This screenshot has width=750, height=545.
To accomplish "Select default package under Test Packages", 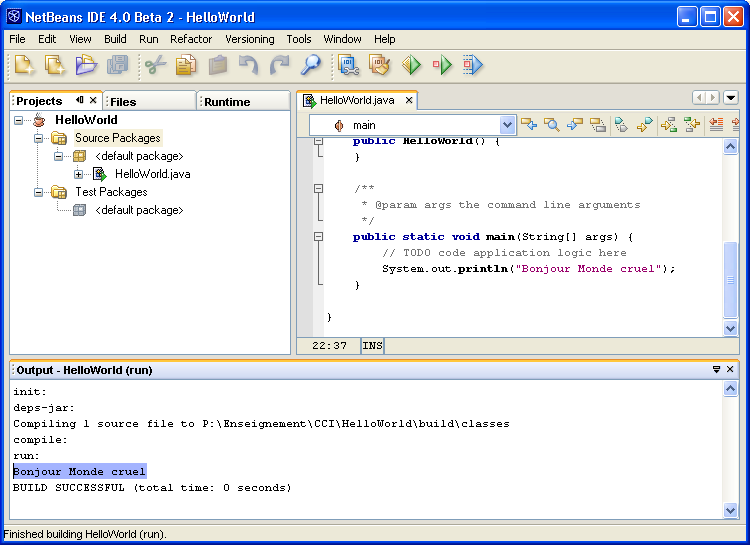I will (x=139, y=210).
